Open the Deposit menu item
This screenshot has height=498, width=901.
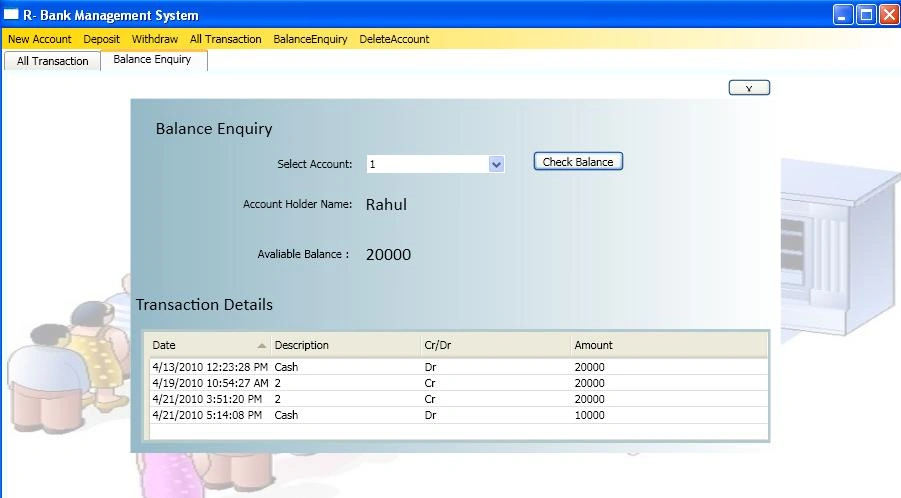101,39
